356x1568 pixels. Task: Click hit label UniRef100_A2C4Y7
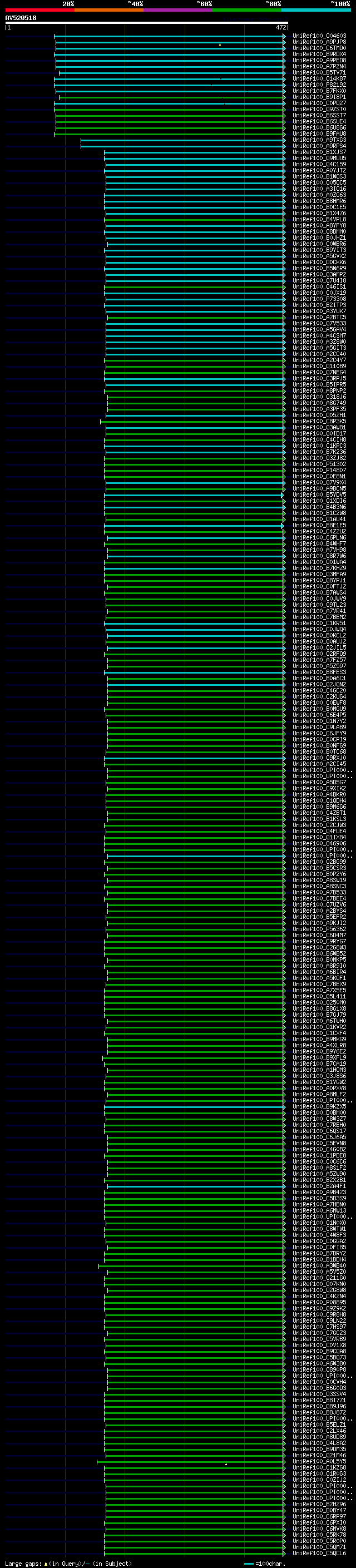[319, 360]
